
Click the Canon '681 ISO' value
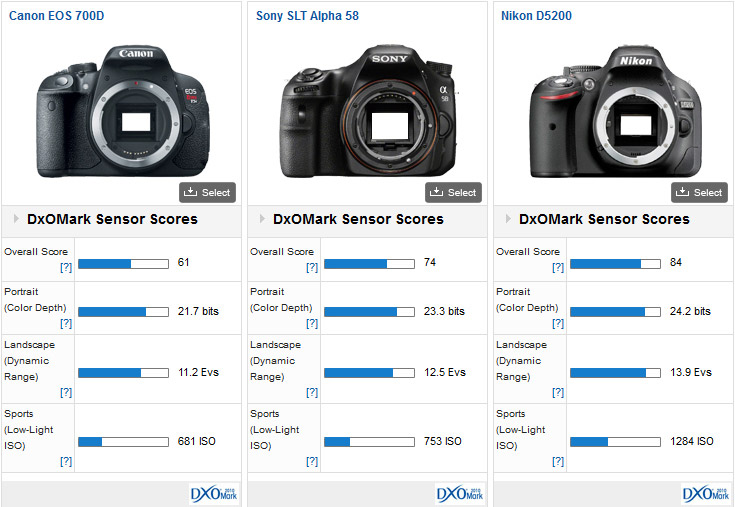tap(196, 441)
